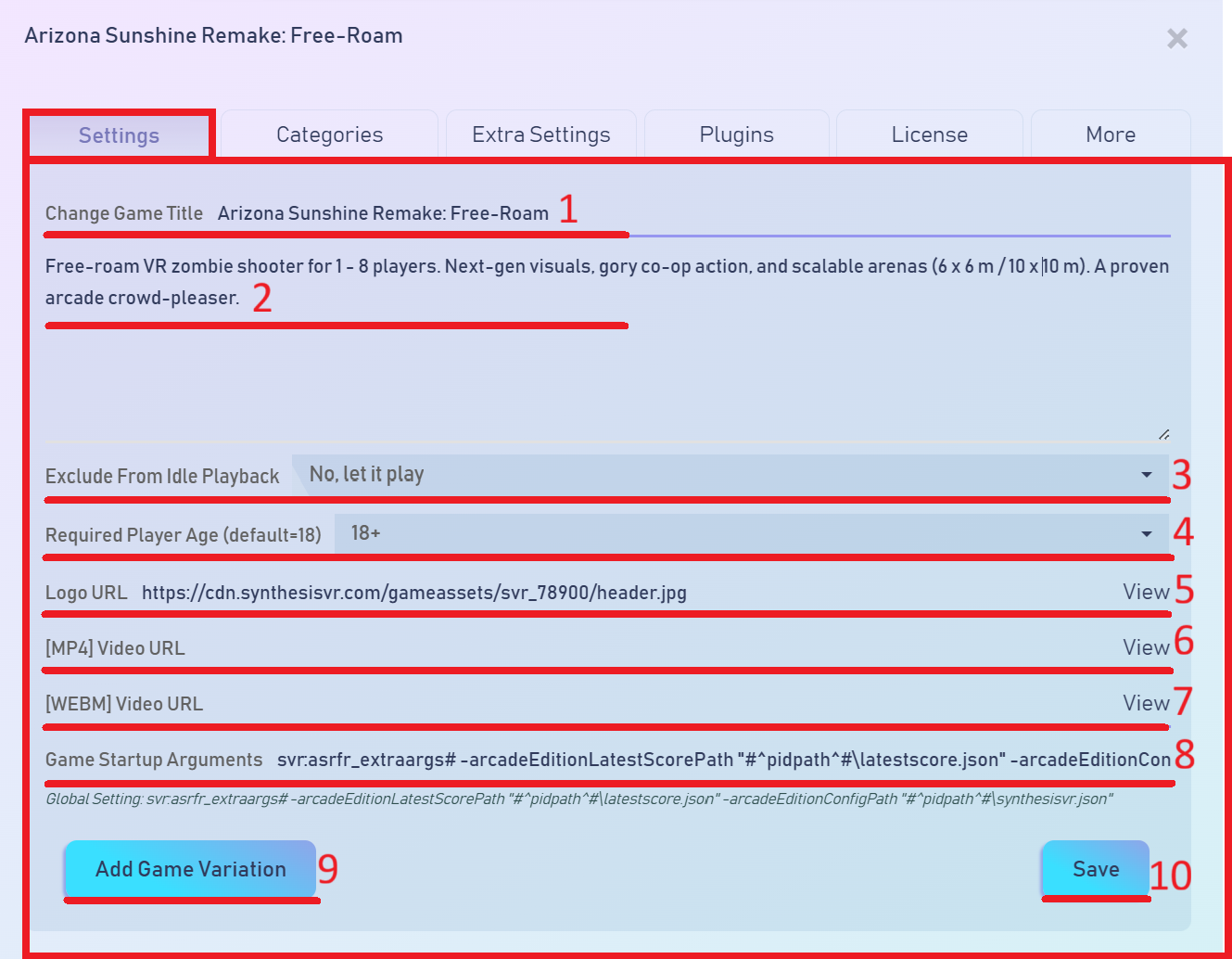Click the Add Game Variation button

pos(190,869)
